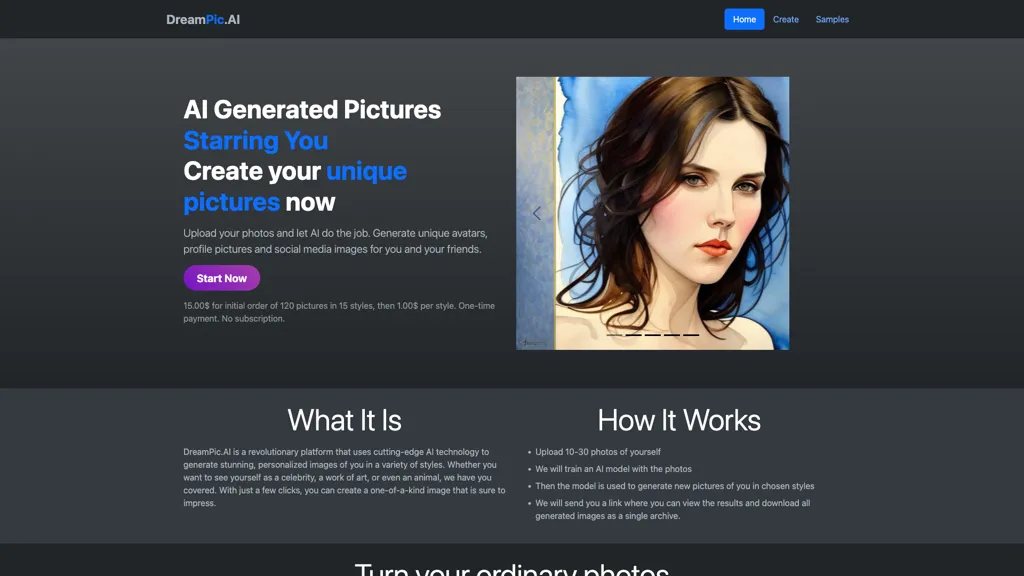Screen dimensions: 1024x576
Task: Click the 'What It Is' heading
Action: tap(344, 420)
